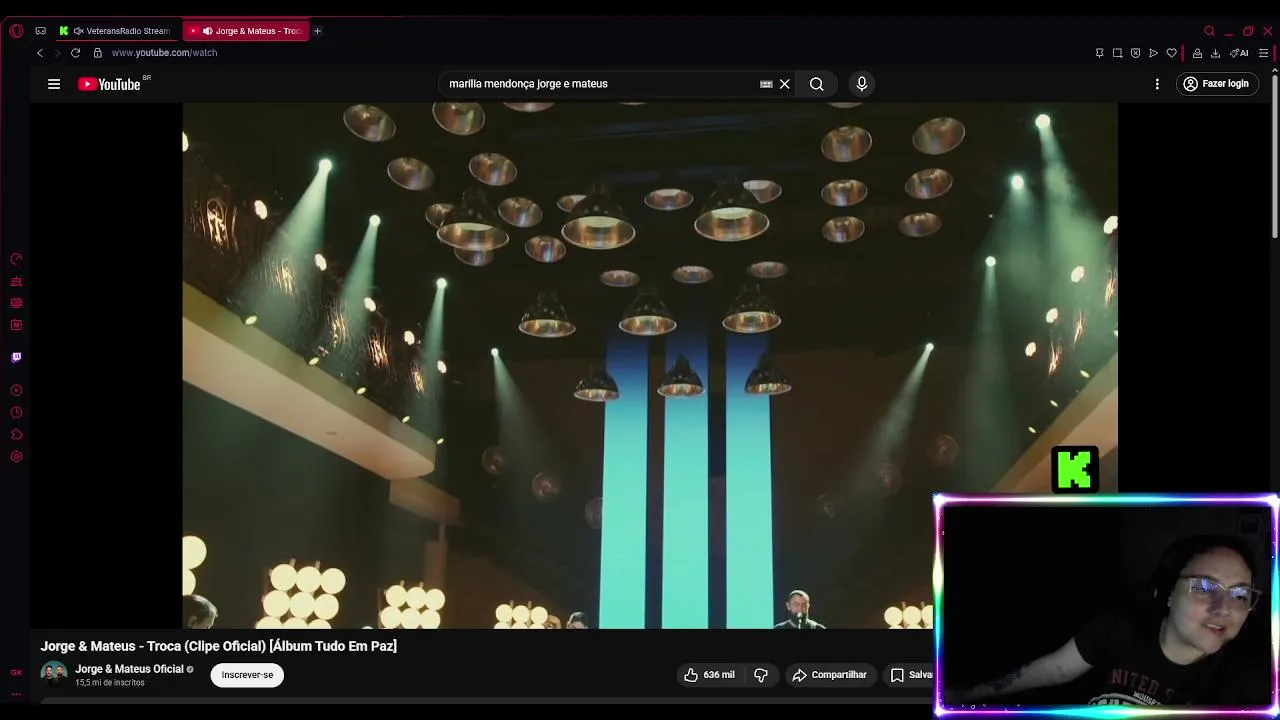Click the video player to pause
Image resolution: width=1280 pixels, height=720 pixels.
pyautogui.click(x=650, y=365)
